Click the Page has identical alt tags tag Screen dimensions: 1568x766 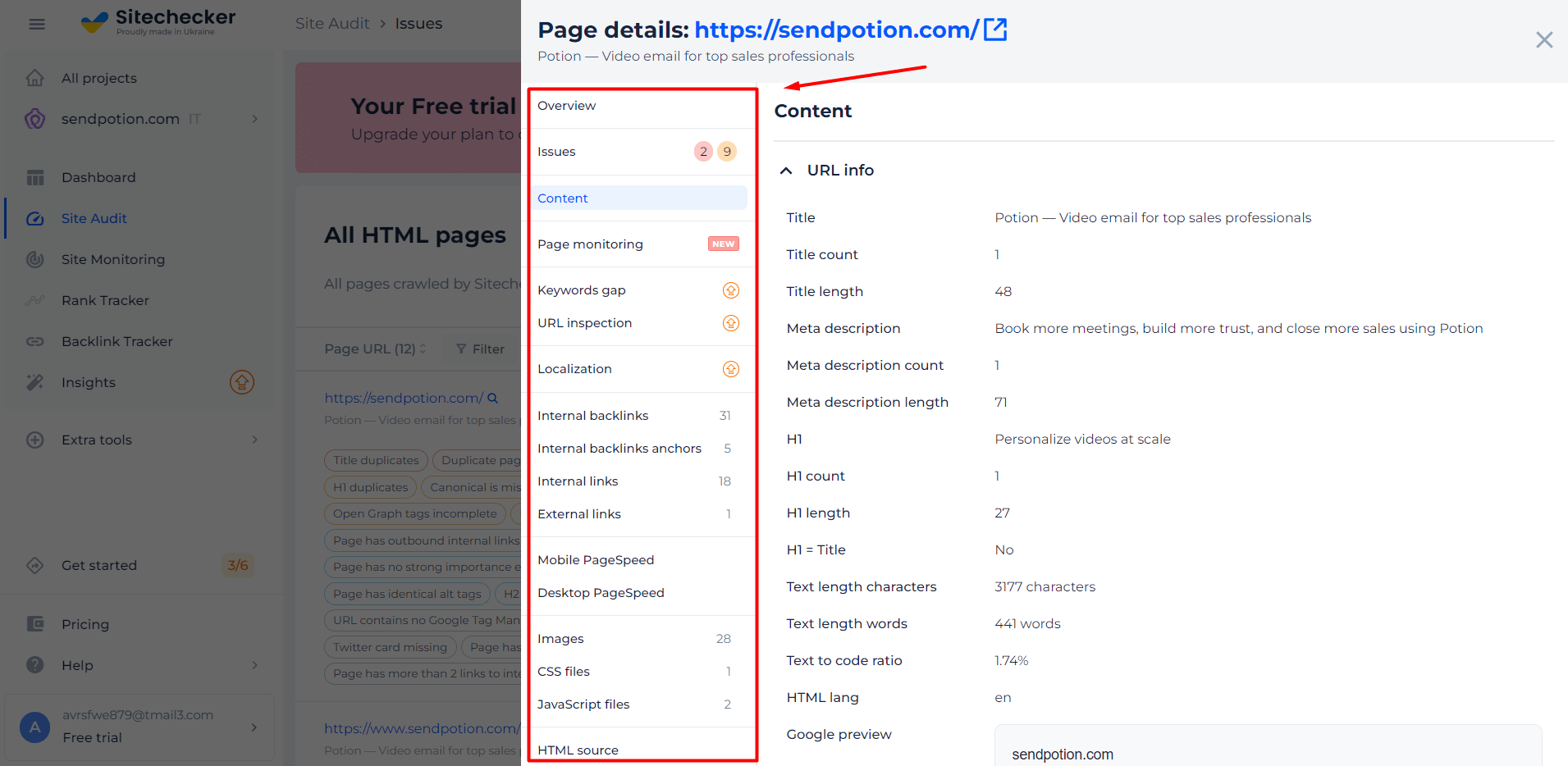(407, 594)
